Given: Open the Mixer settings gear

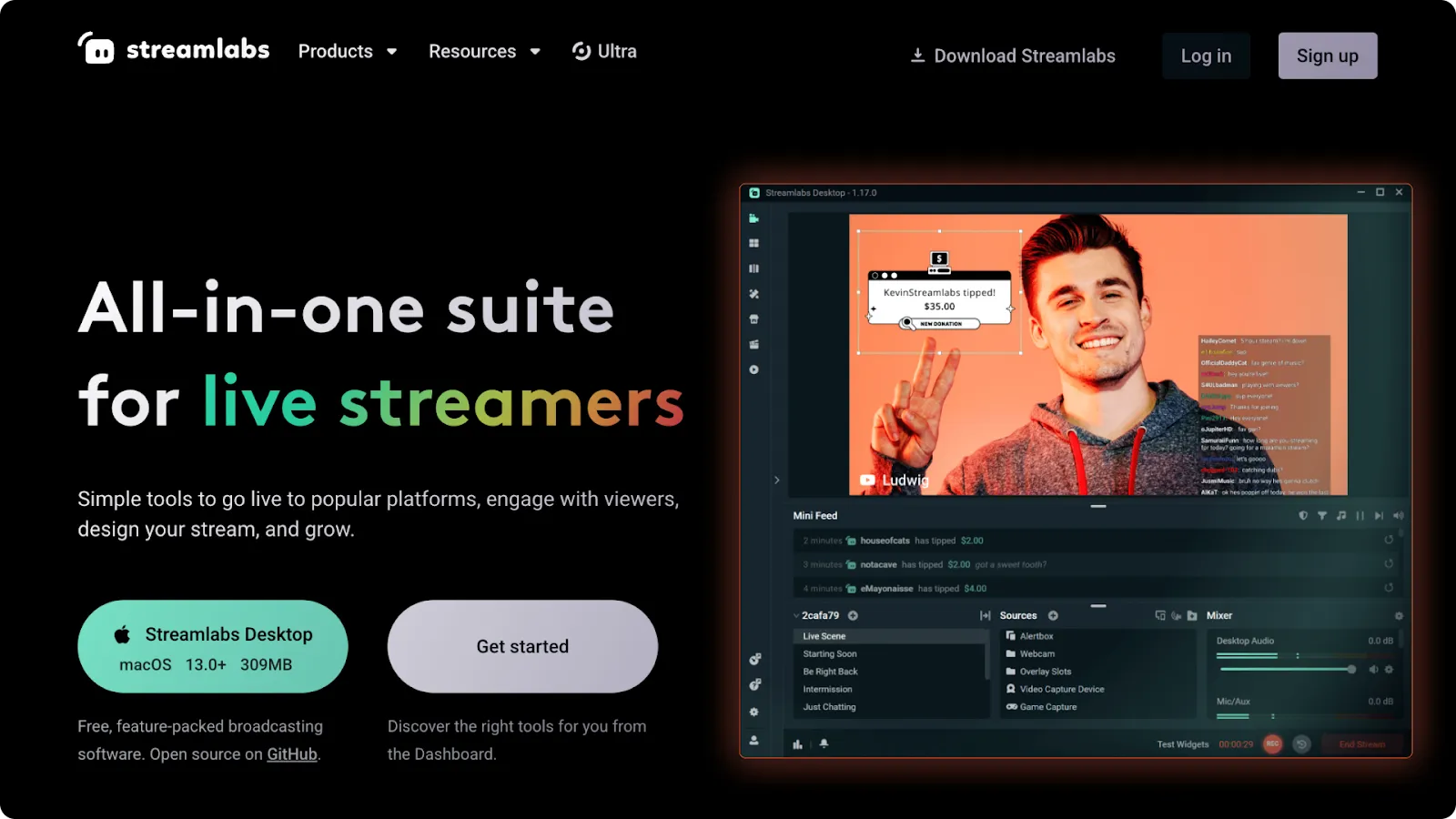Looking at the screenshot, I should pyautogui.click(x=1399, y=616).
